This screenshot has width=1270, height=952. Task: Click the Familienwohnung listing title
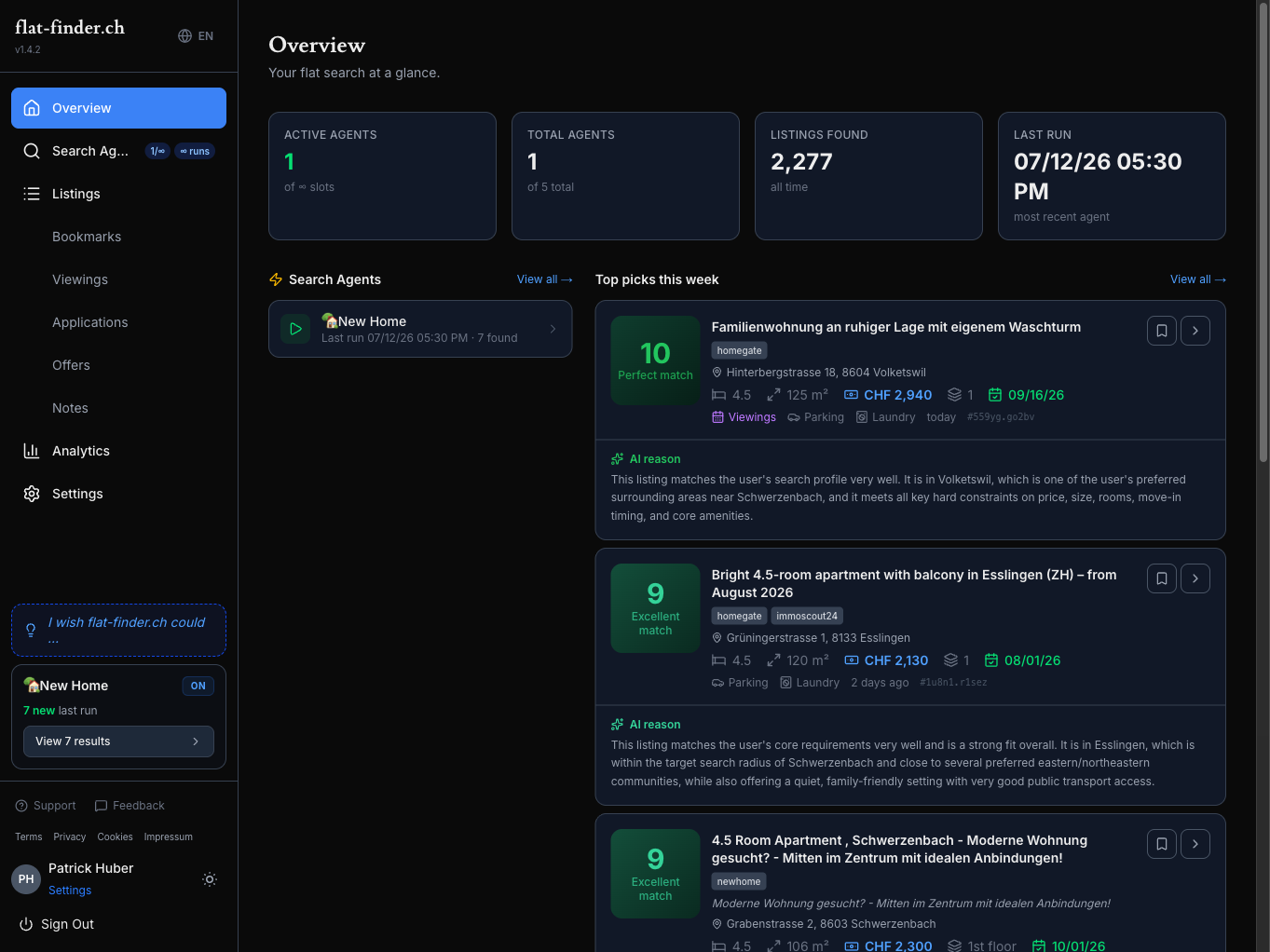click(x=896, y=327)
